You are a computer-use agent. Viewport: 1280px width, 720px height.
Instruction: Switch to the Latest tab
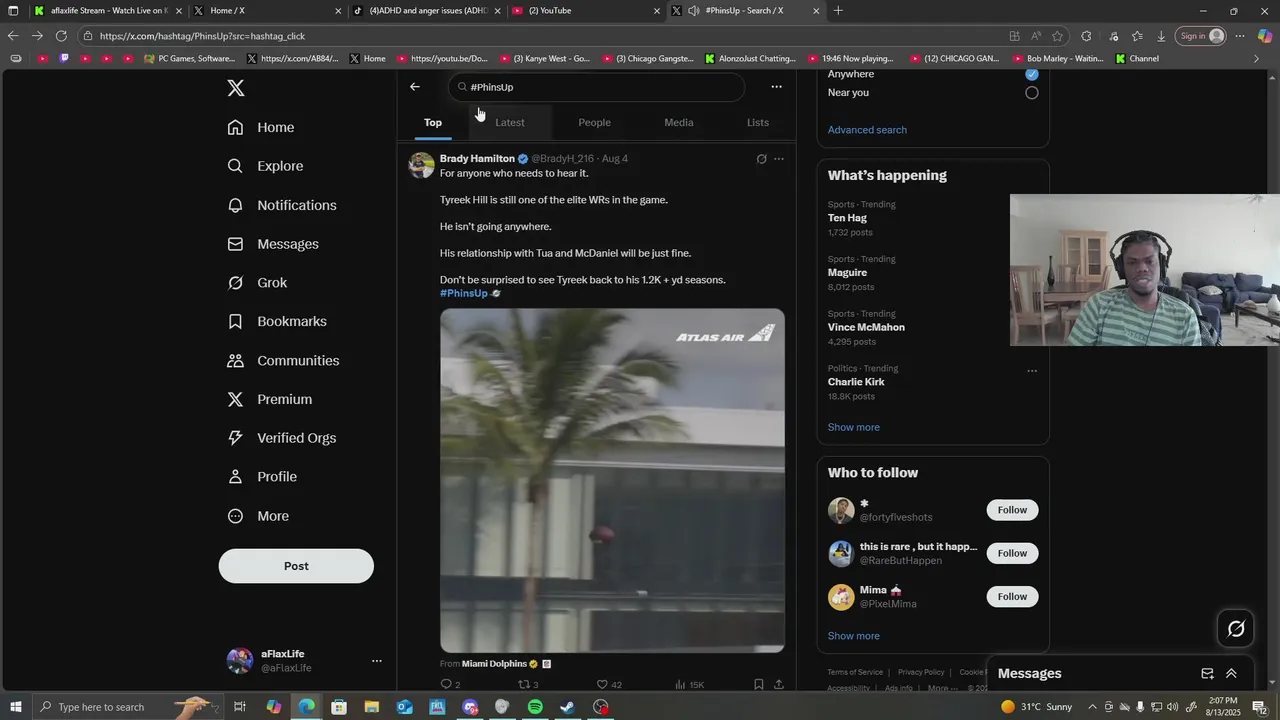510,122
